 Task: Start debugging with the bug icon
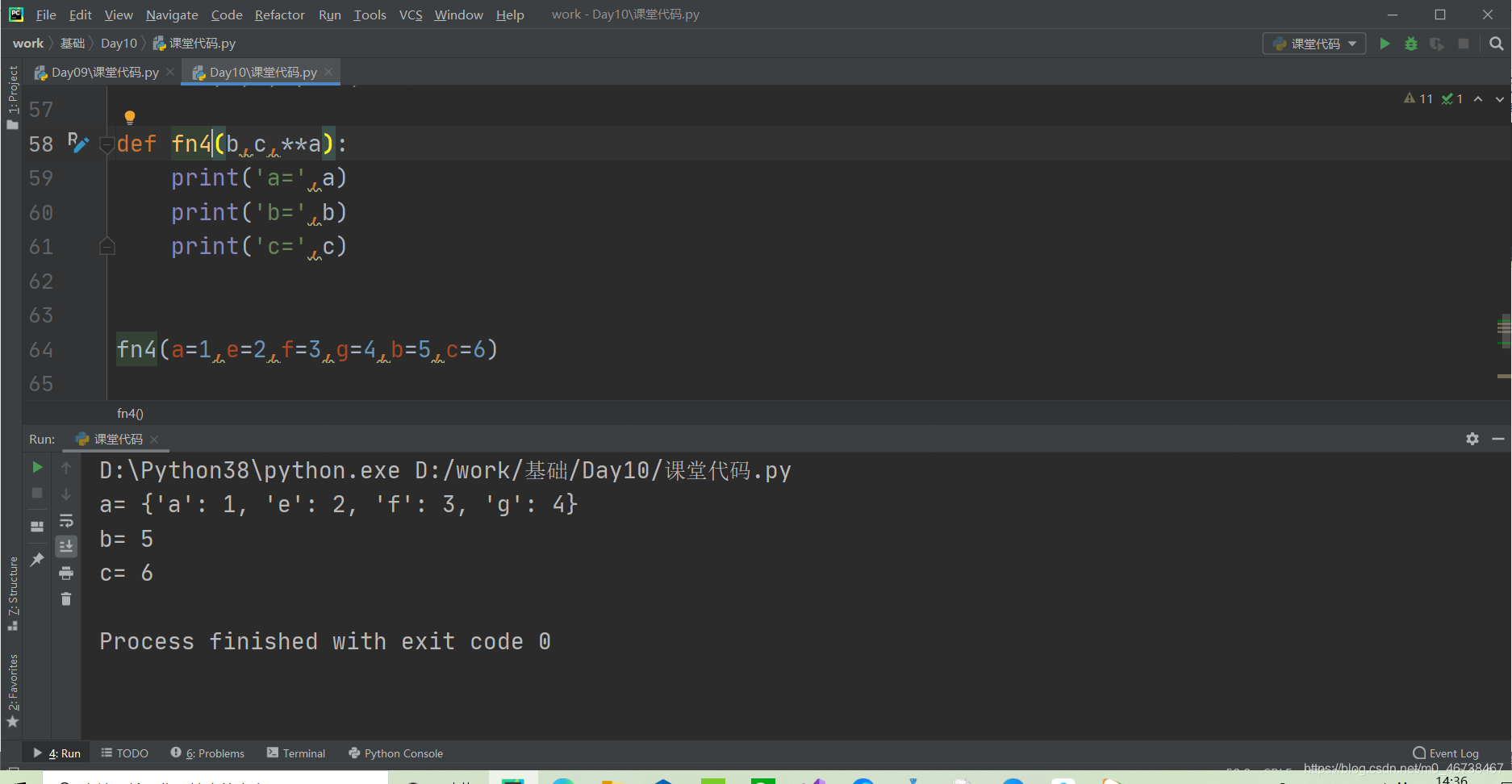pyautogui.click(x=1411, y=44)
